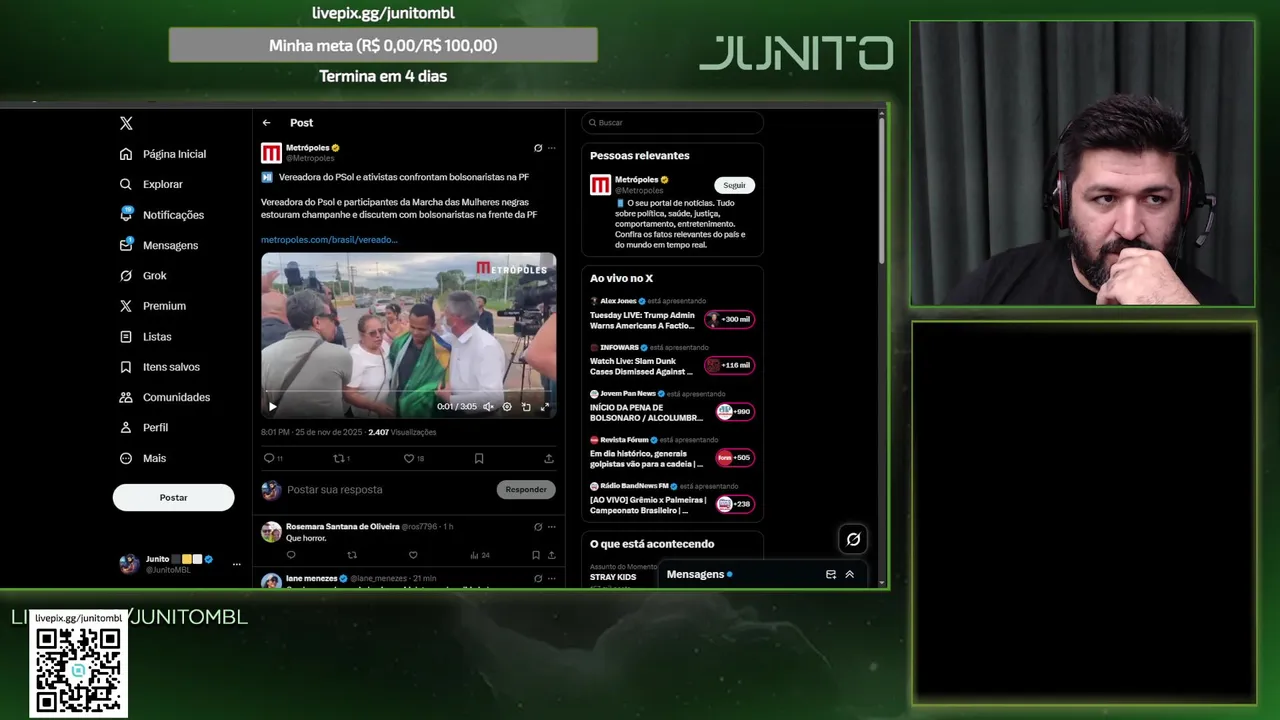This screenshot has height=720, width=1280.
Task: Open Comunidades people icon
Action: (x=126, y=397)
